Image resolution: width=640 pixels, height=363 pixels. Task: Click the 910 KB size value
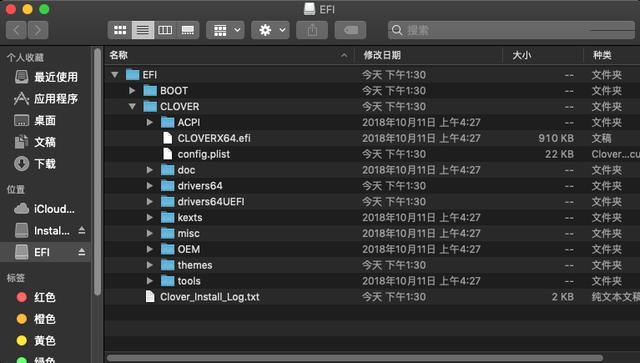[556, 138]
